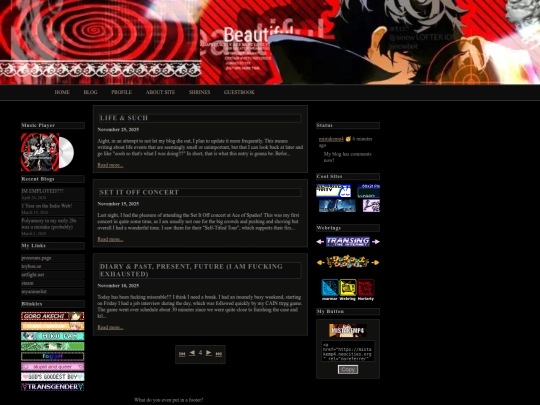
Task: Jump to the first blog page
Action: pyautogui.click(x=182, y=354)
